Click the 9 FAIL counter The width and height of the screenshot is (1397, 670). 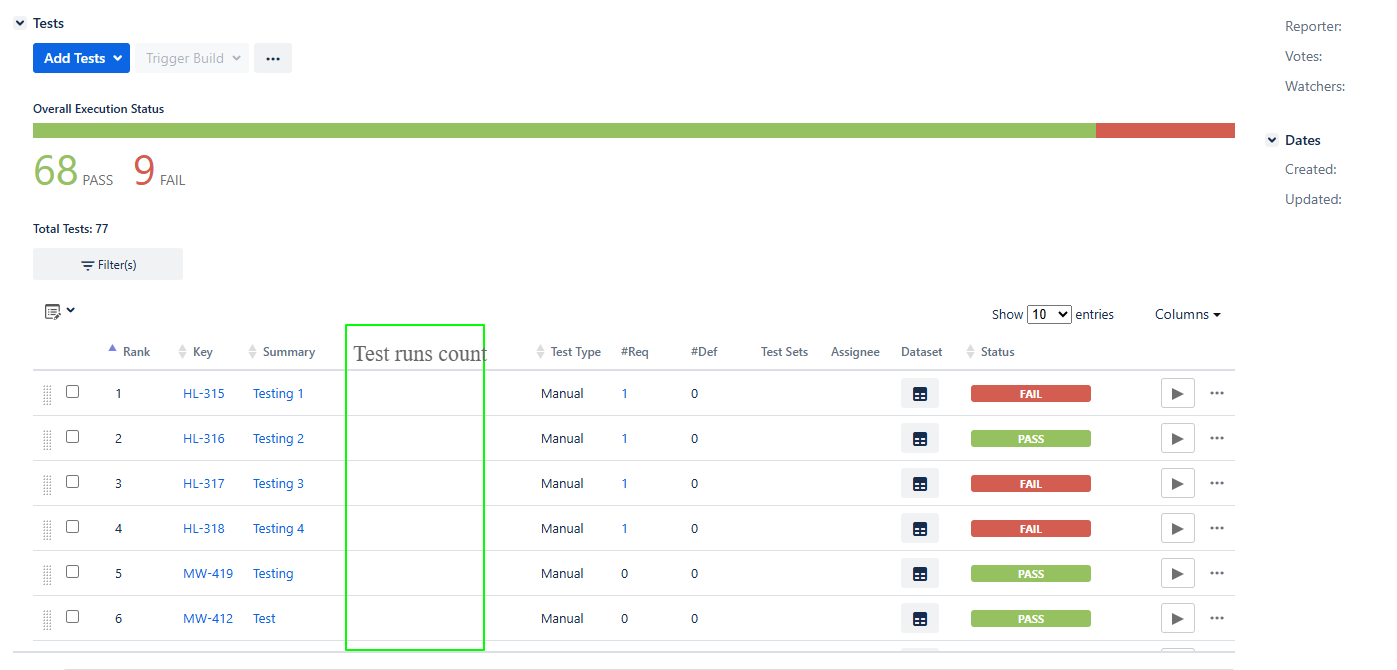(x=159, y=171)
